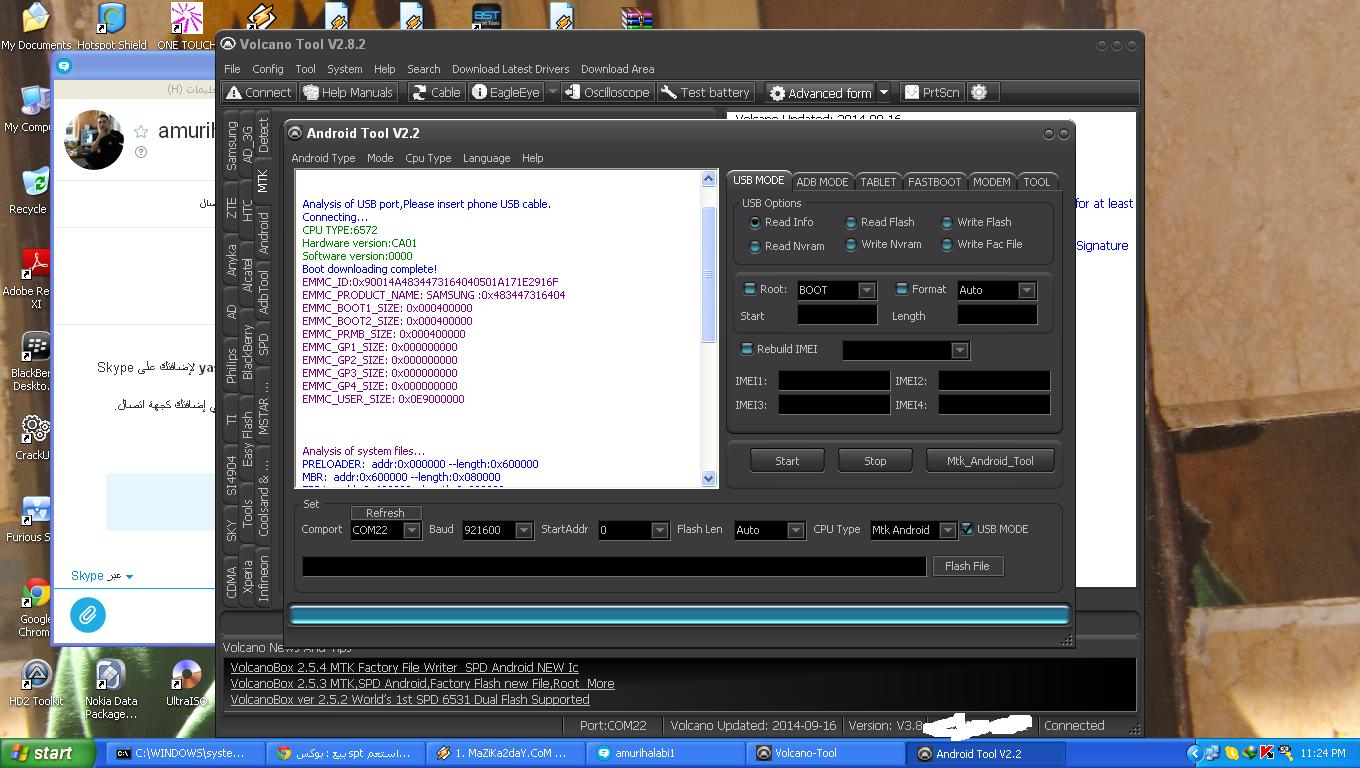
Task: Click the IMEI1 input field
Action: [x=834, y=381]
